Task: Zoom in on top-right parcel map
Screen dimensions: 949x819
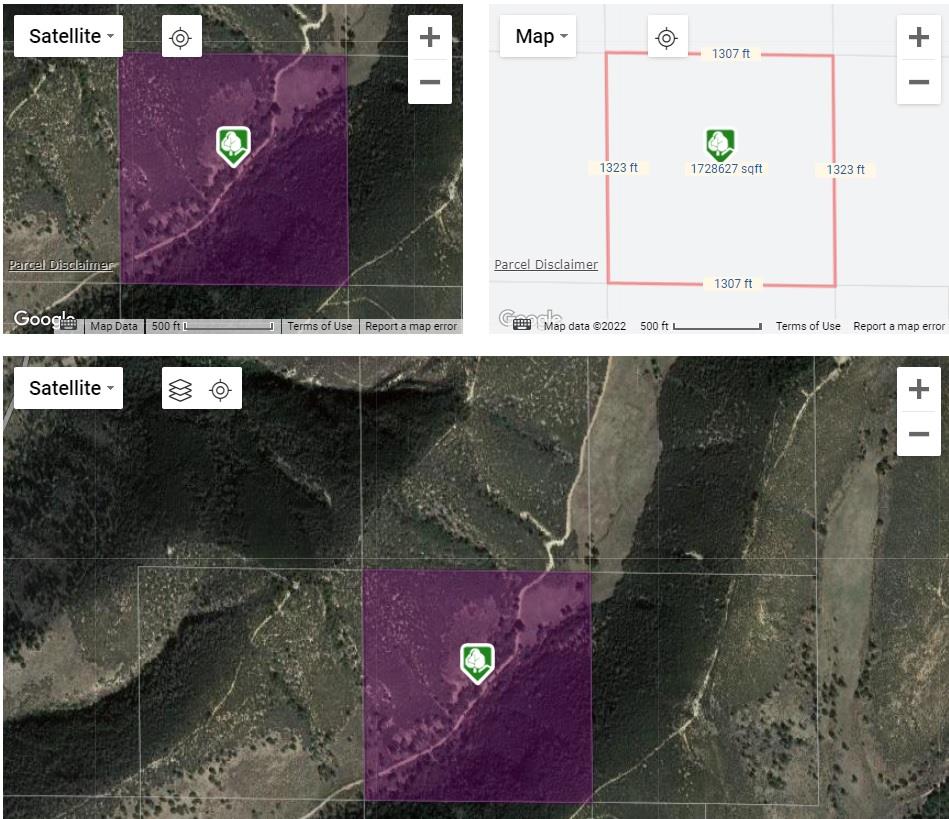Action: coord(919,38)
